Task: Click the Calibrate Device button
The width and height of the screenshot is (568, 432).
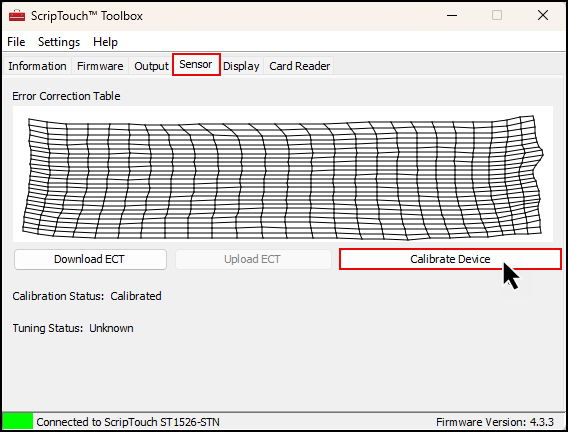Action: click(450, 259)
